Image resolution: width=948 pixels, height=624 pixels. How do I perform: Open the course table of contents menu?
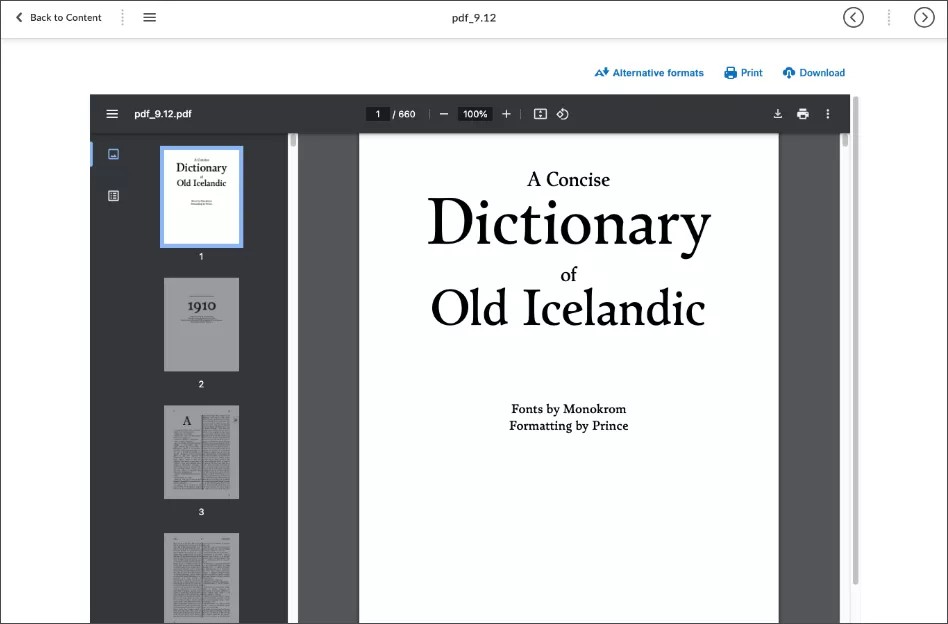149,18
